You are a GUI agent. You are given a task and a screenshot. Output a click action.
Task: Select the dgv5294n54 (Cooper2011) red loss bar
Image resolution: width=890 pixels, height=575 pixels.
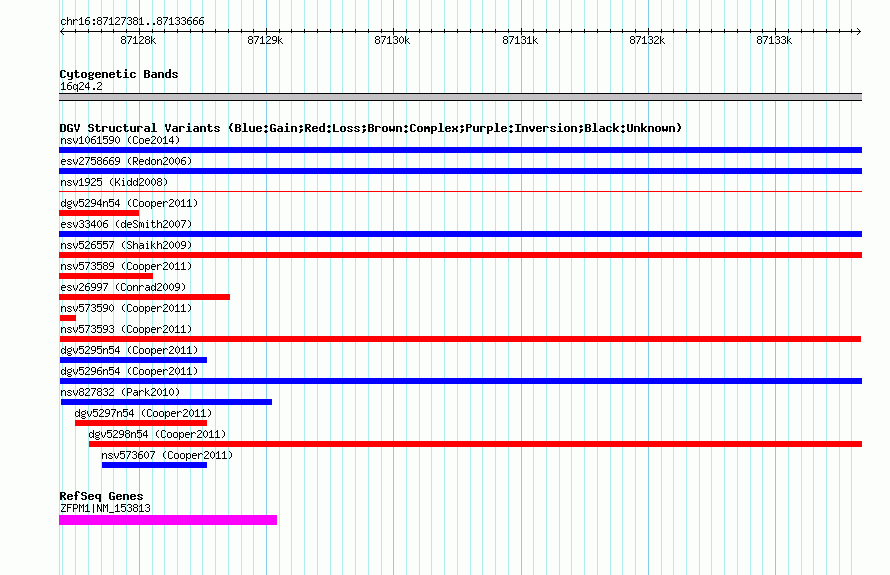point(99,213)
